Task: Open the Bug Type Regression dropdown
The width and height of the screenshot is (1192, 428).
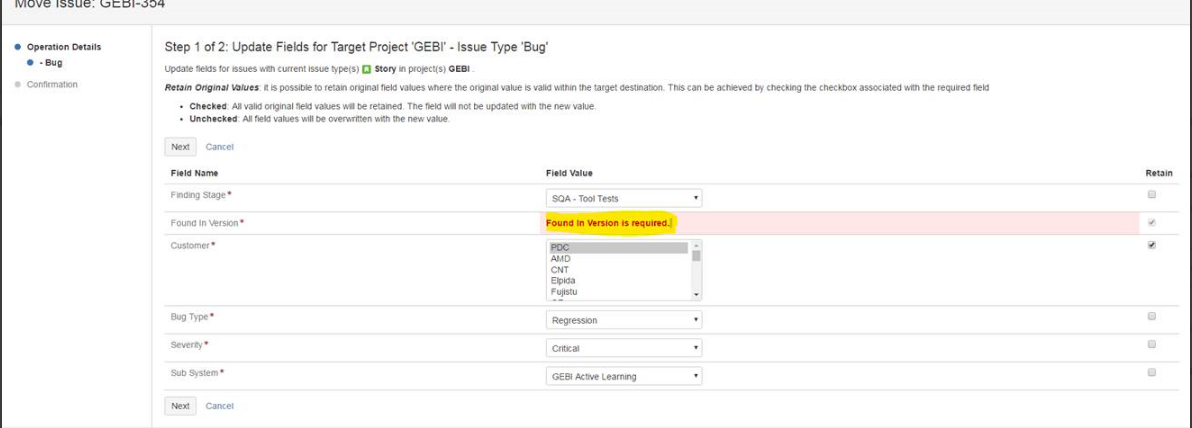Action: [x=624, y=320]
